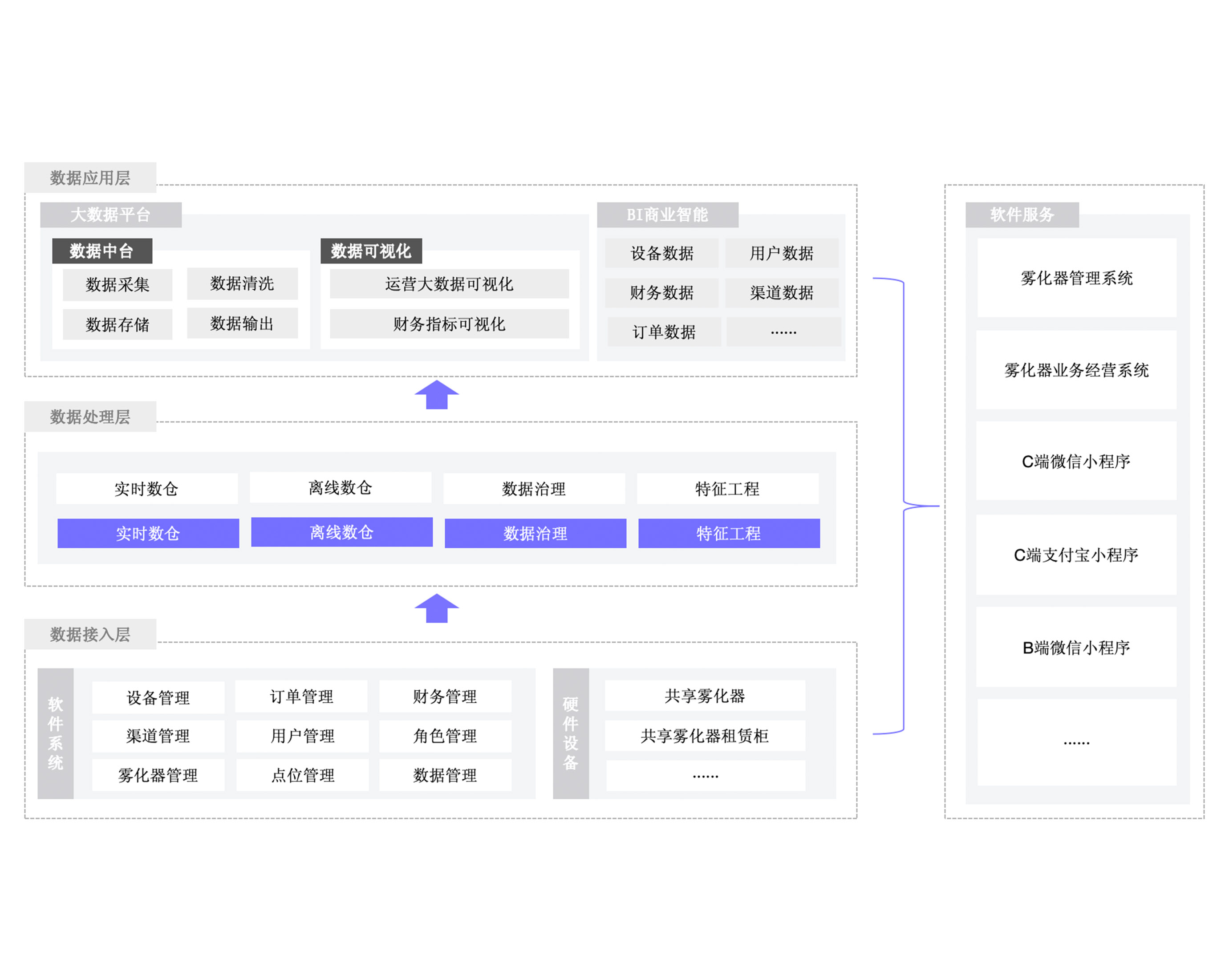The image size is (1225, 980).
Task: Click the purple 数据治理 box
Action: pos(536,534)
